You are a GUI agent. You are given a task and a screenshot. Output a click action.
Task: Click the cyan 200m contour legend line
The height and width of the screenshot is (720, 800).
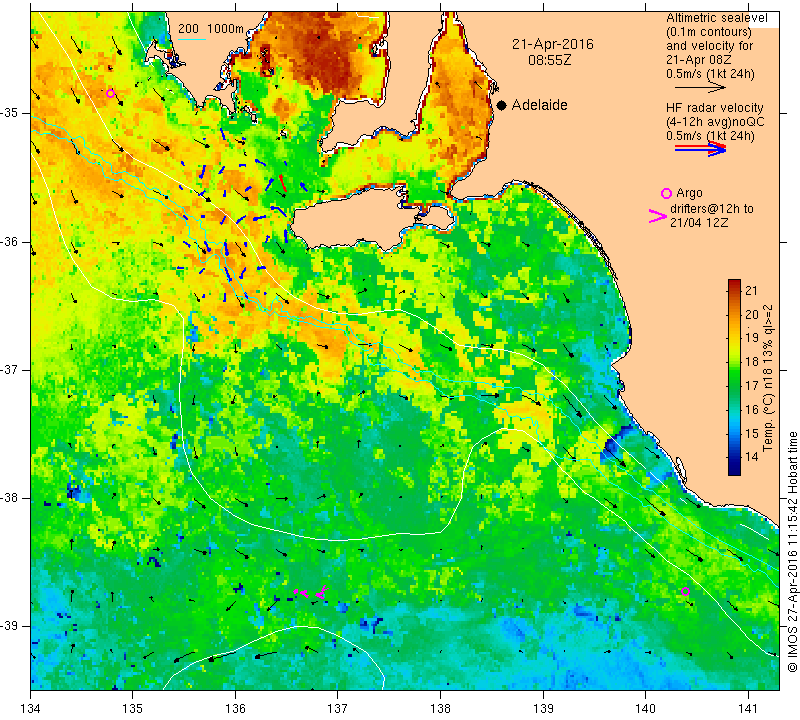[192, 38]
